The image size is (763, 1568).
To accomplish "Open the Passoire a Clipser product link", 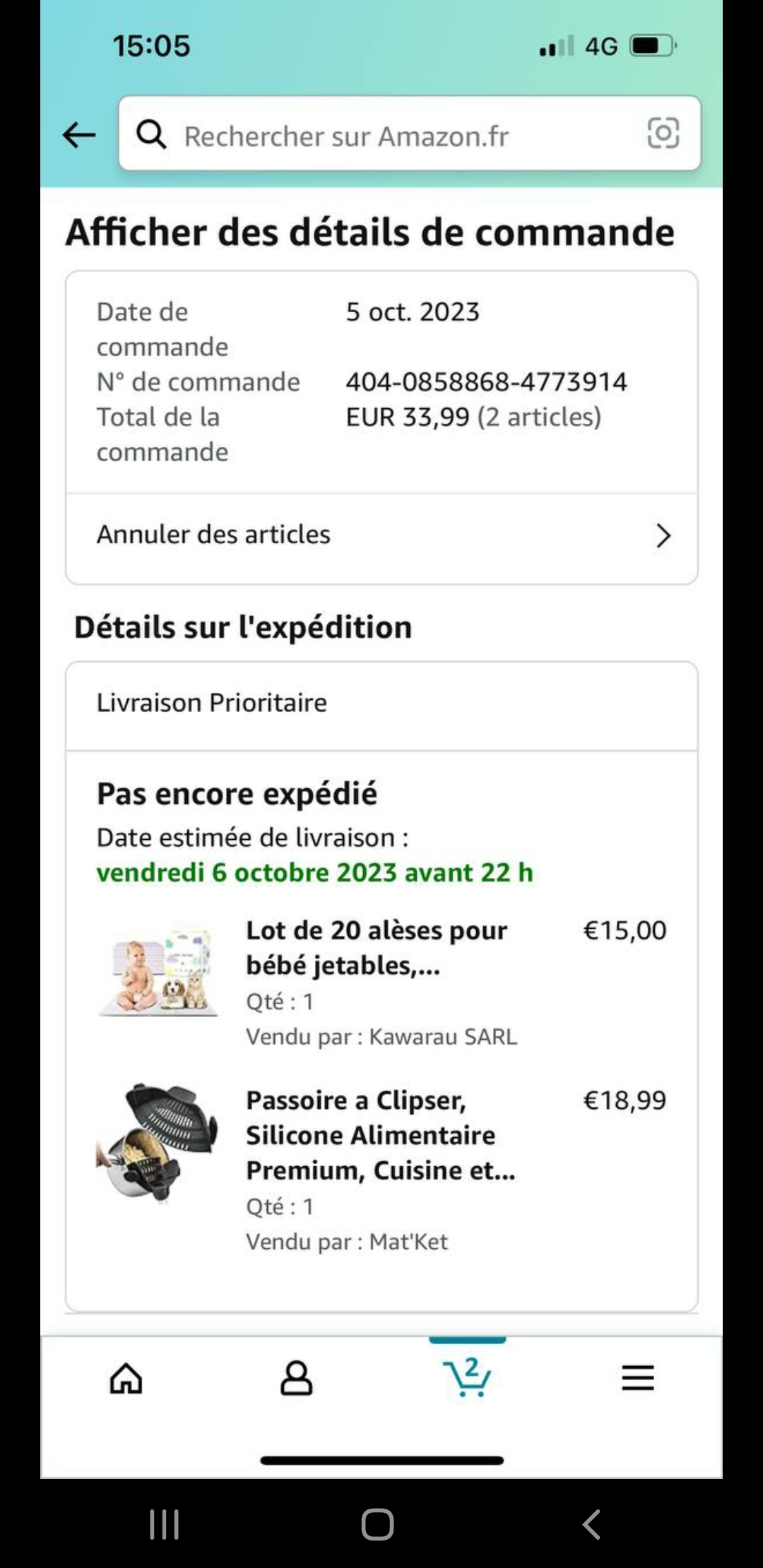I will (380, 1135).
